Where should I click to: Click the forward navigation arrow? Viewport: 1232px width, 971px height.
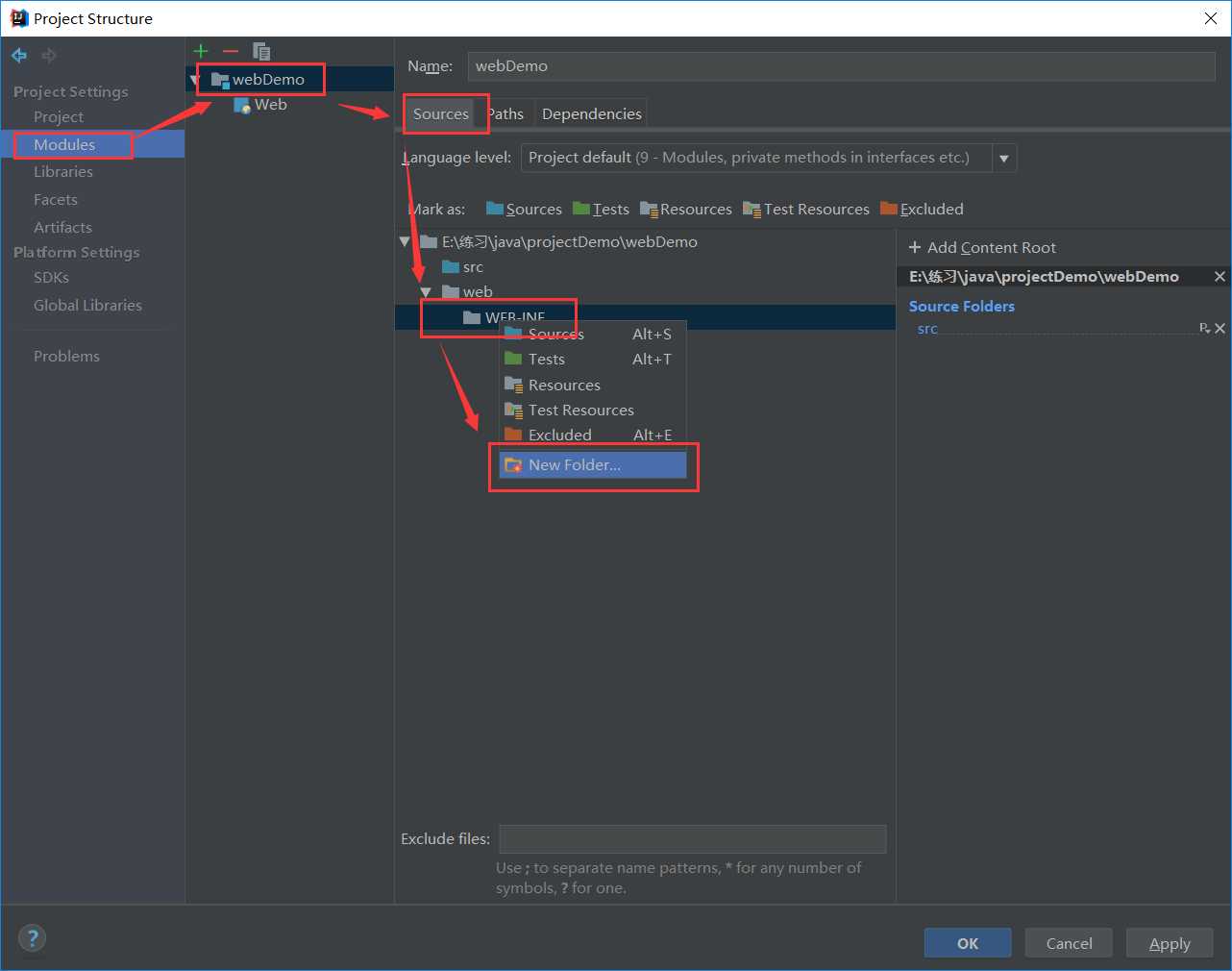click(x=48, y=56)
